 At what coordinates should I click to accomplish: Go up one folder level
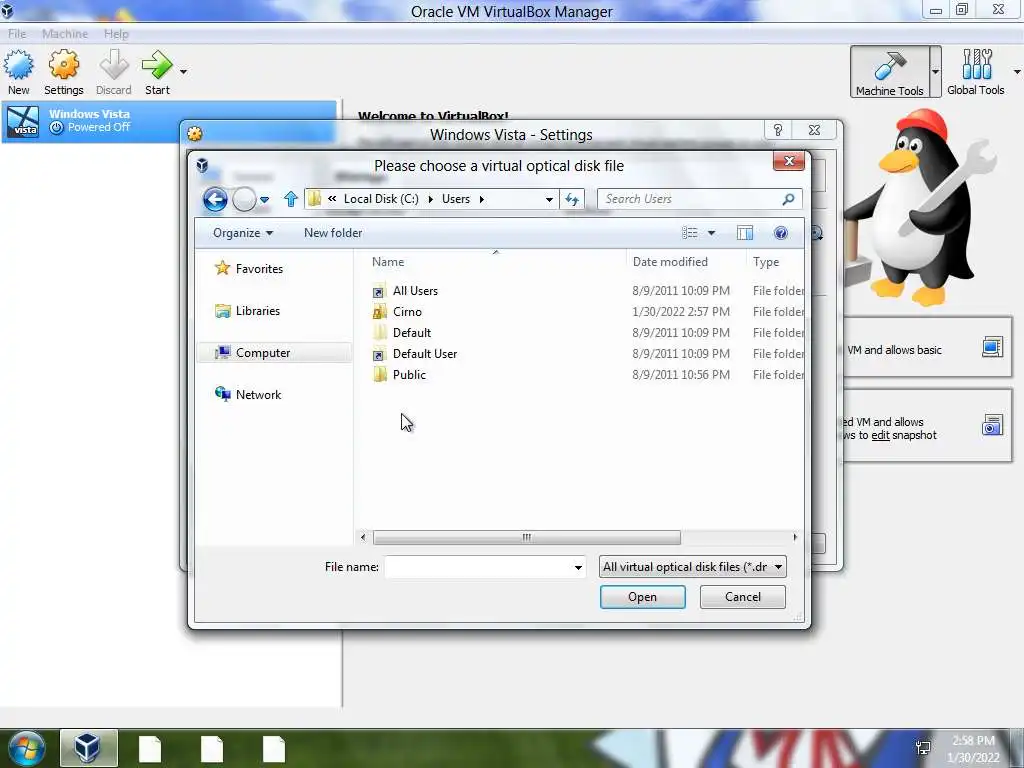291,199
